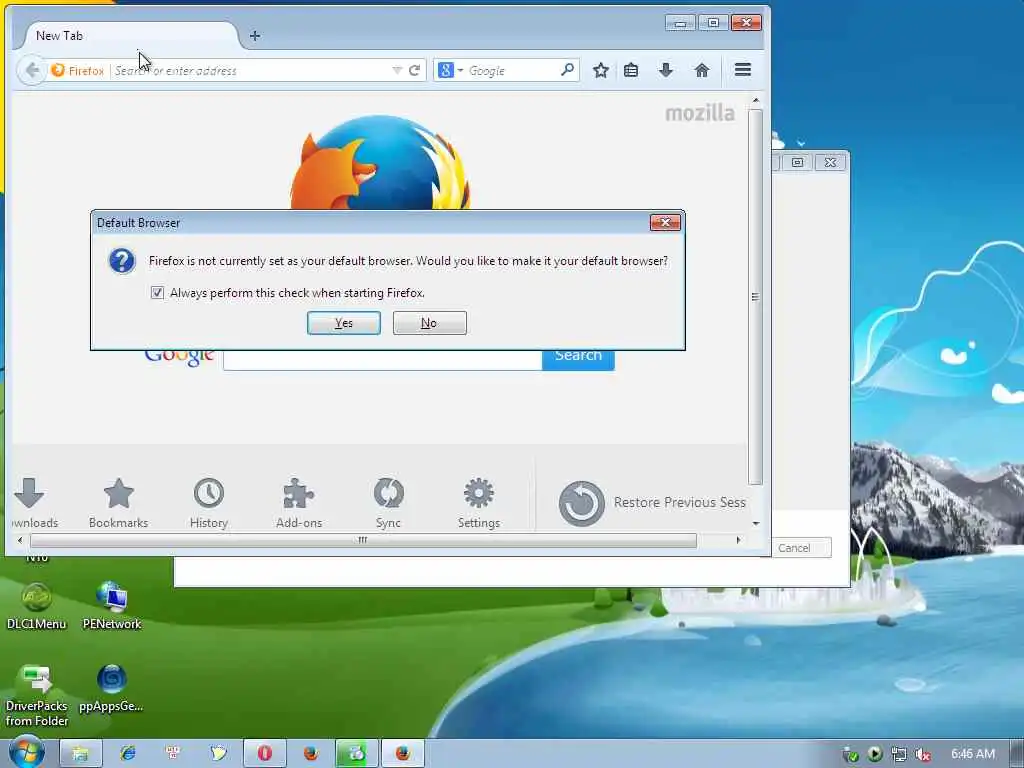The image size is (1024, 768).
Task: Close the Default Browser dialog
Action: (665, 223)
